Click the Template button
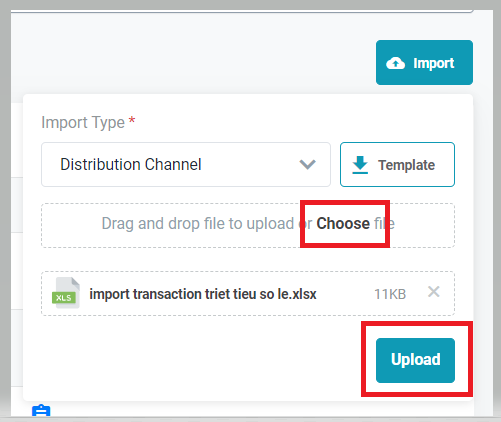 pos(397,165)
